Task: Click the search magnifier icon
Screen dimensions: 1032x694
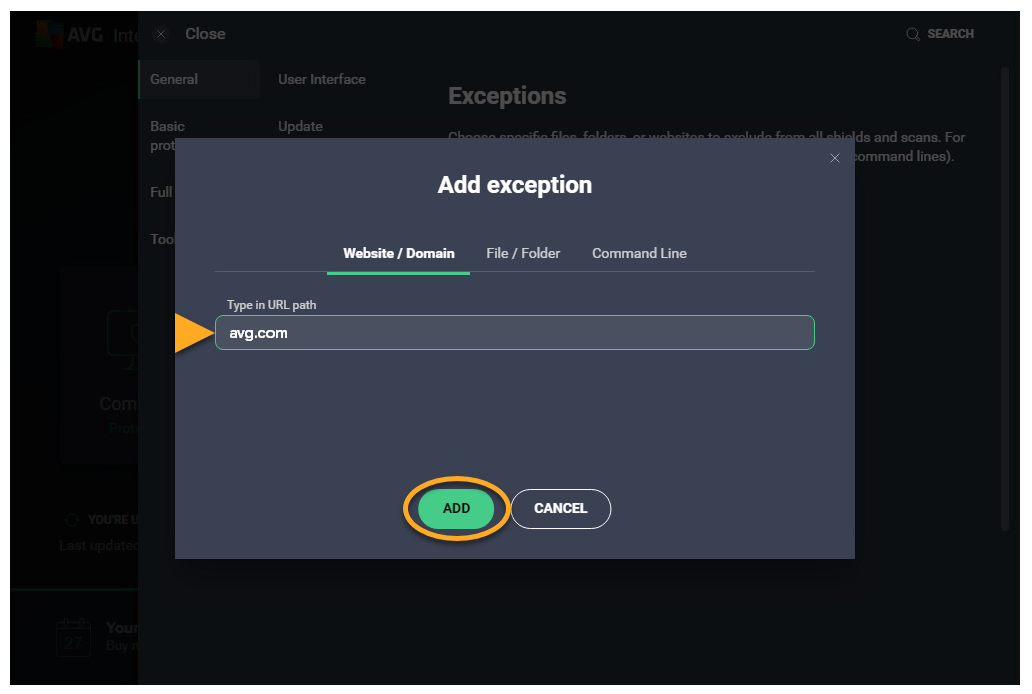Action: [x=912, y=34]
